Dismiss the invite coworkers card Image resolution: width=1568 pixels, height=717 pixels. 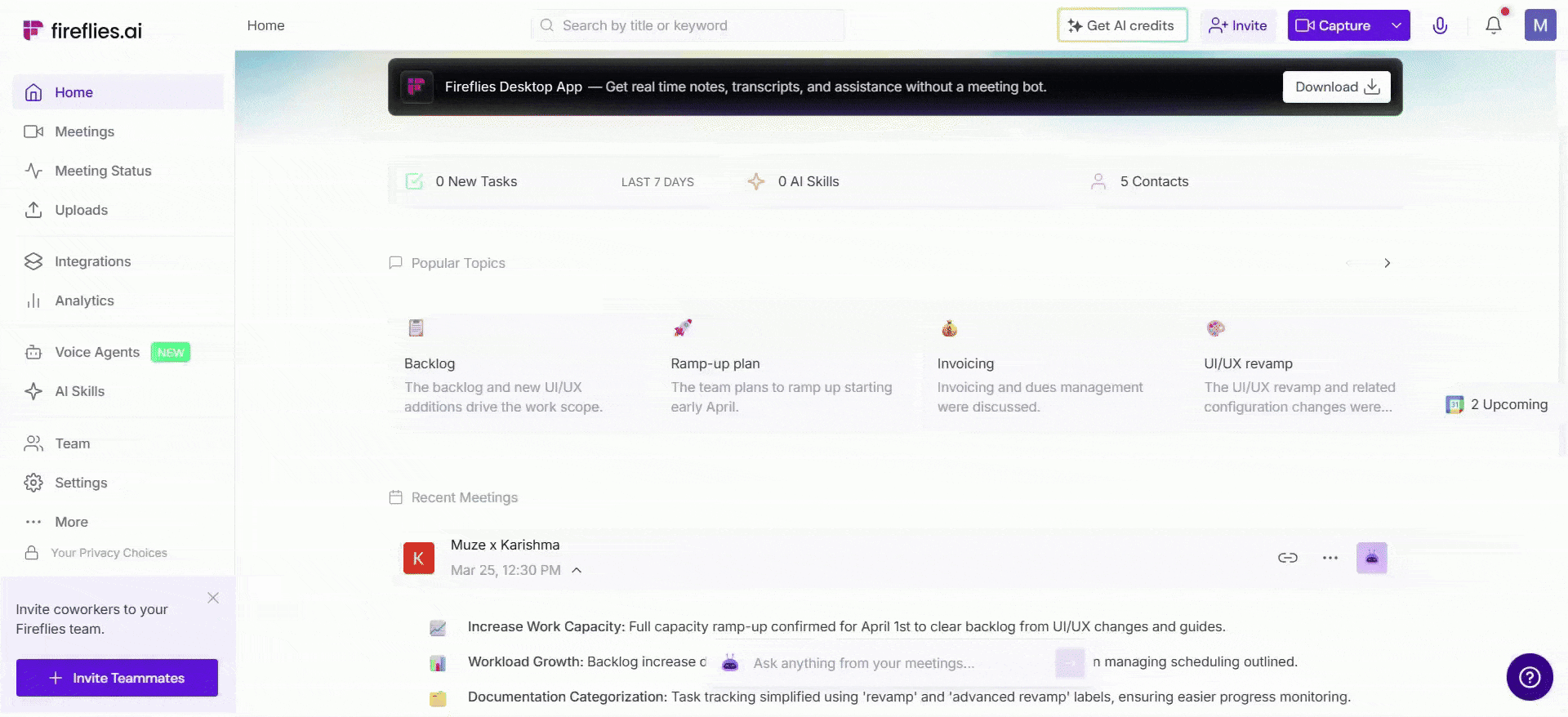(x=213, y=598)
